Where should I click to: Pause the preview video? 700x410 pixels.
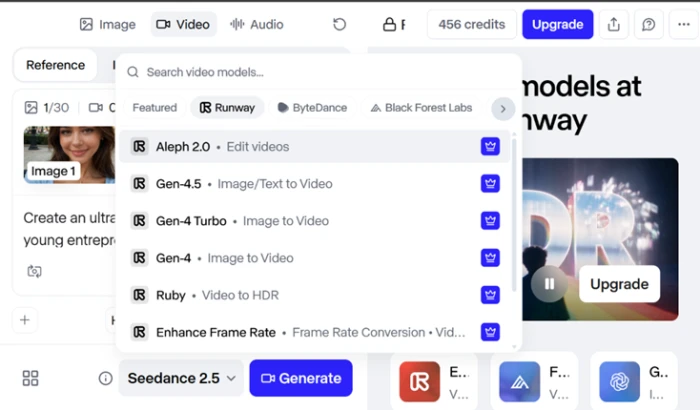click(x=549, y=284)
